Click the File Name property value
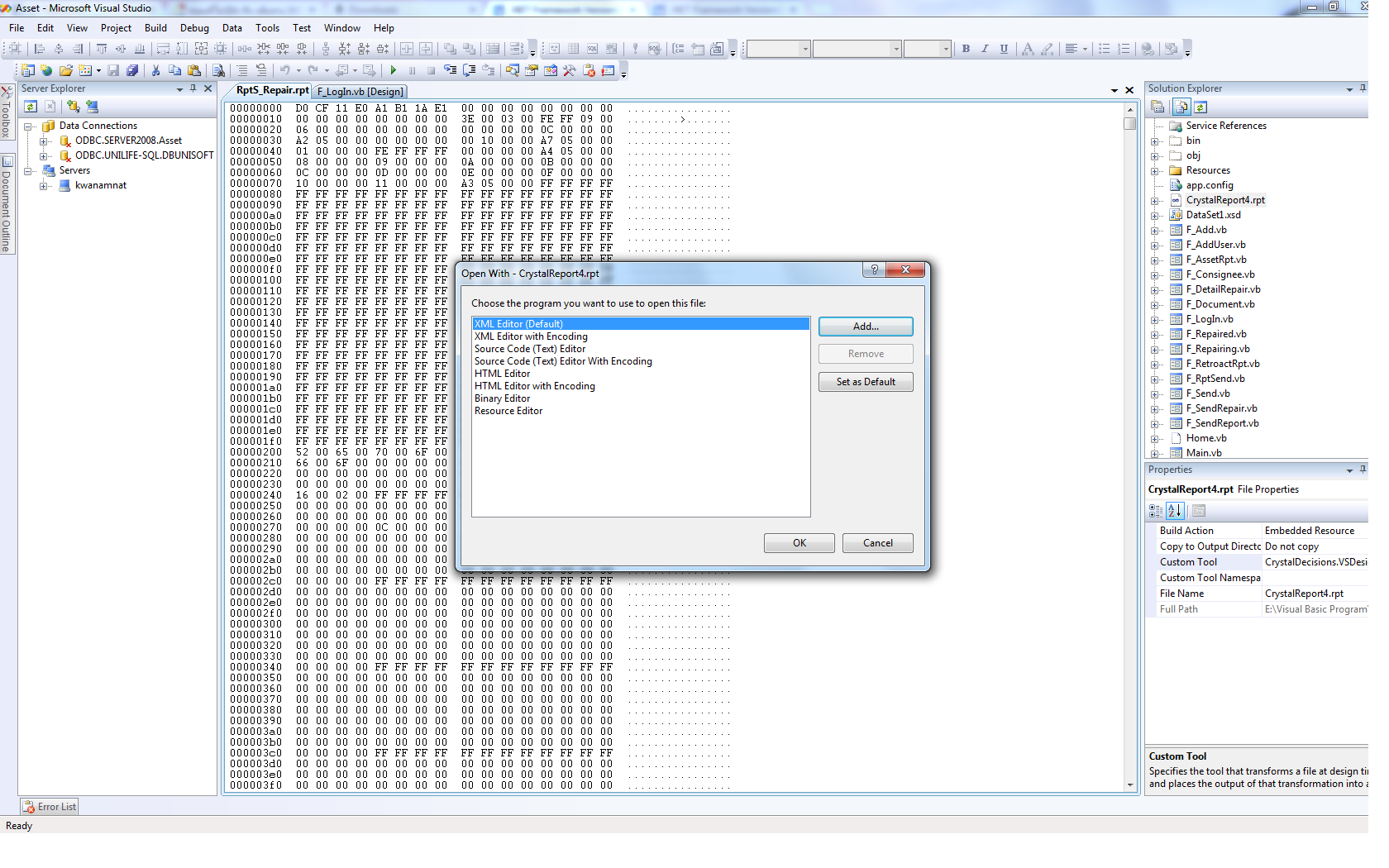Image resolution: width=1389 pixels, height=868 pixels. (x=1315, y=594)
